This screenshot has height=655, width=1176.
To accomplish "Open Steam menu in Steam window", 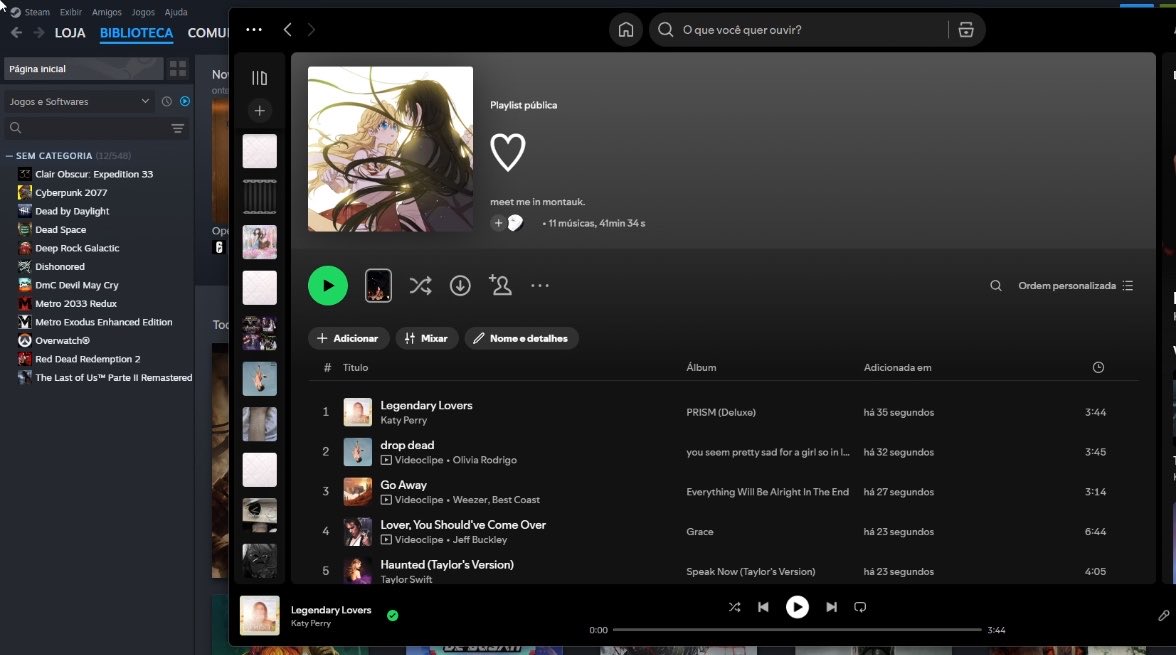I will tap(37, 12).
